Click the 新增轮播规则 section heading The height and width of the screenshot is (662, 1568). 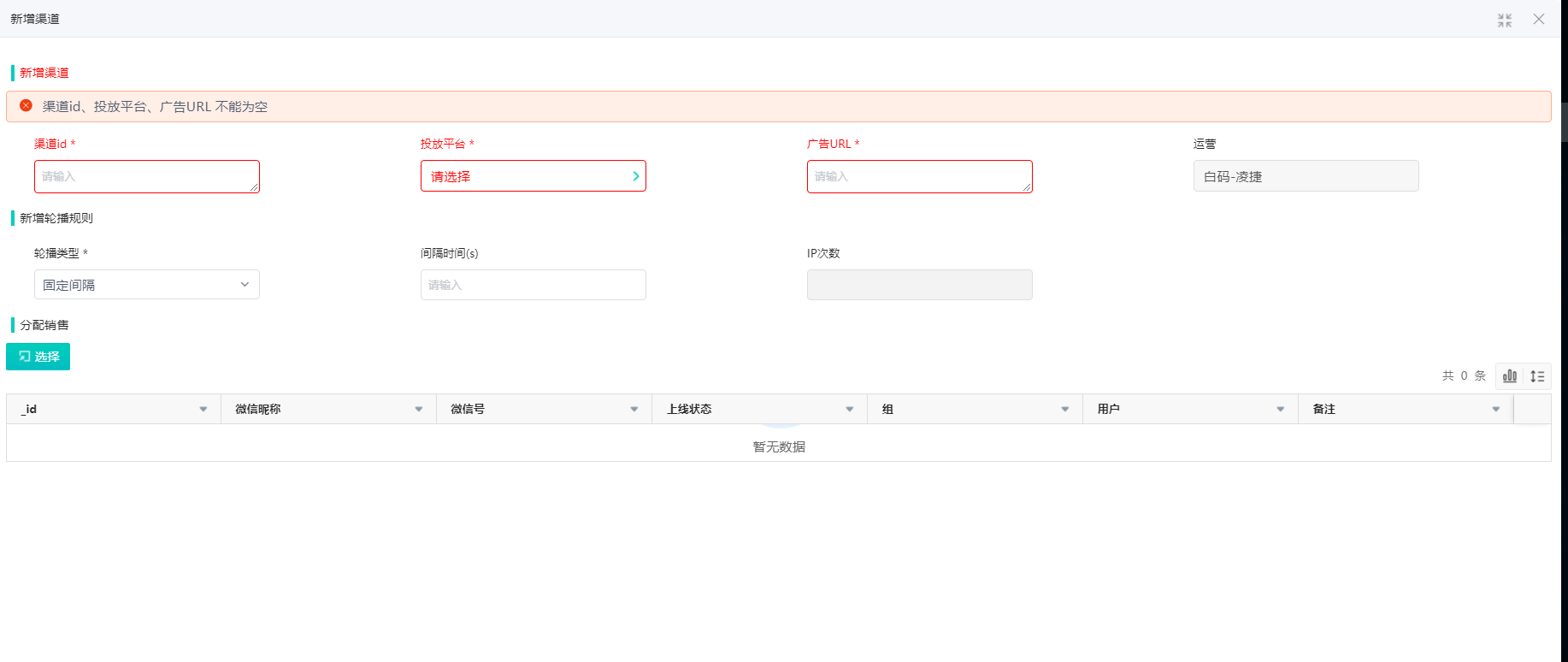[56, 218]
